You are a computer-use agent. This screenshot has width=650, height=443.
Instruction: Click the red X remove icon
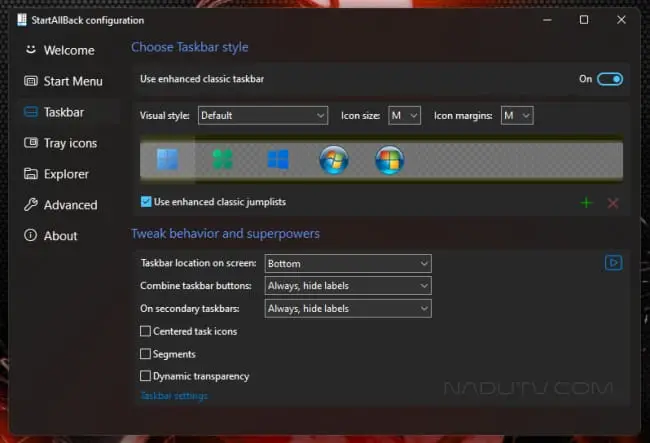[x=613, y=203]
